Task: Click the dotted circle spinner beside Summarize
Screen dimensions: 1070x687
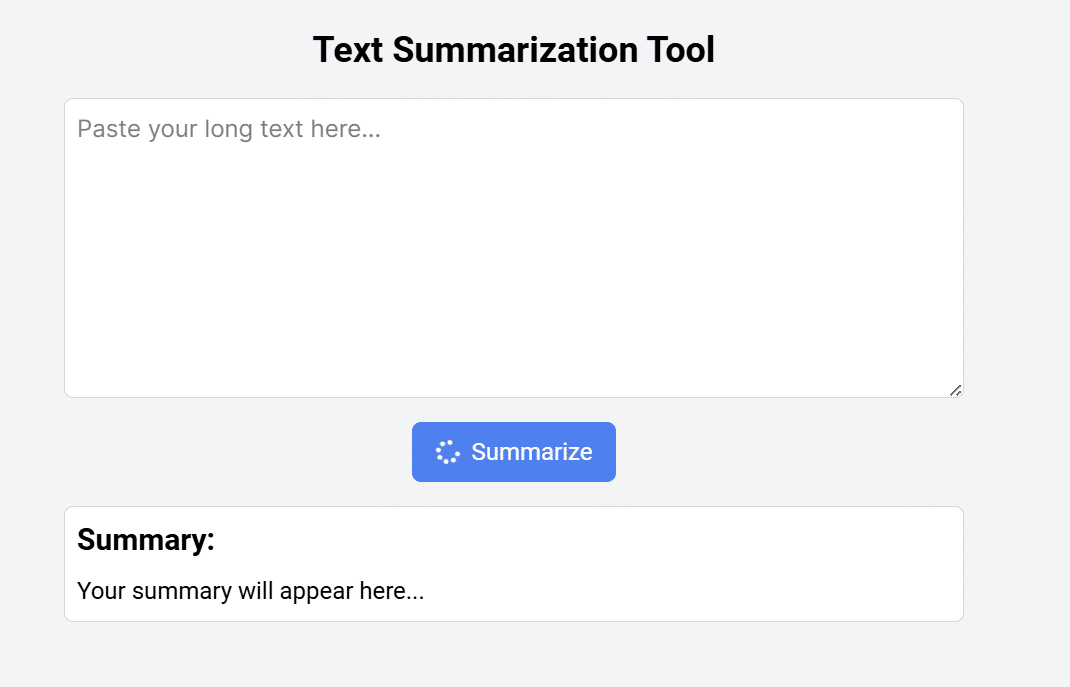Action: [x=448, y=452]
